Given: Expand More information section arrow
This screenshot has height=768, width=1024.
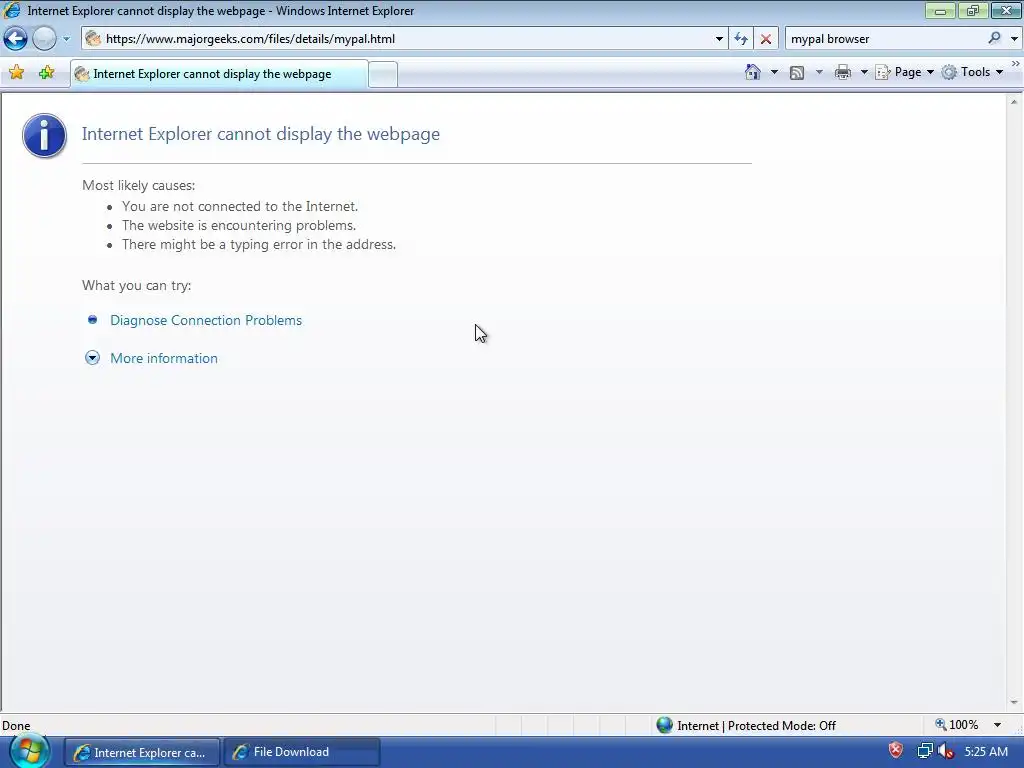Looking at the screenshot, I should click(92, 358).
